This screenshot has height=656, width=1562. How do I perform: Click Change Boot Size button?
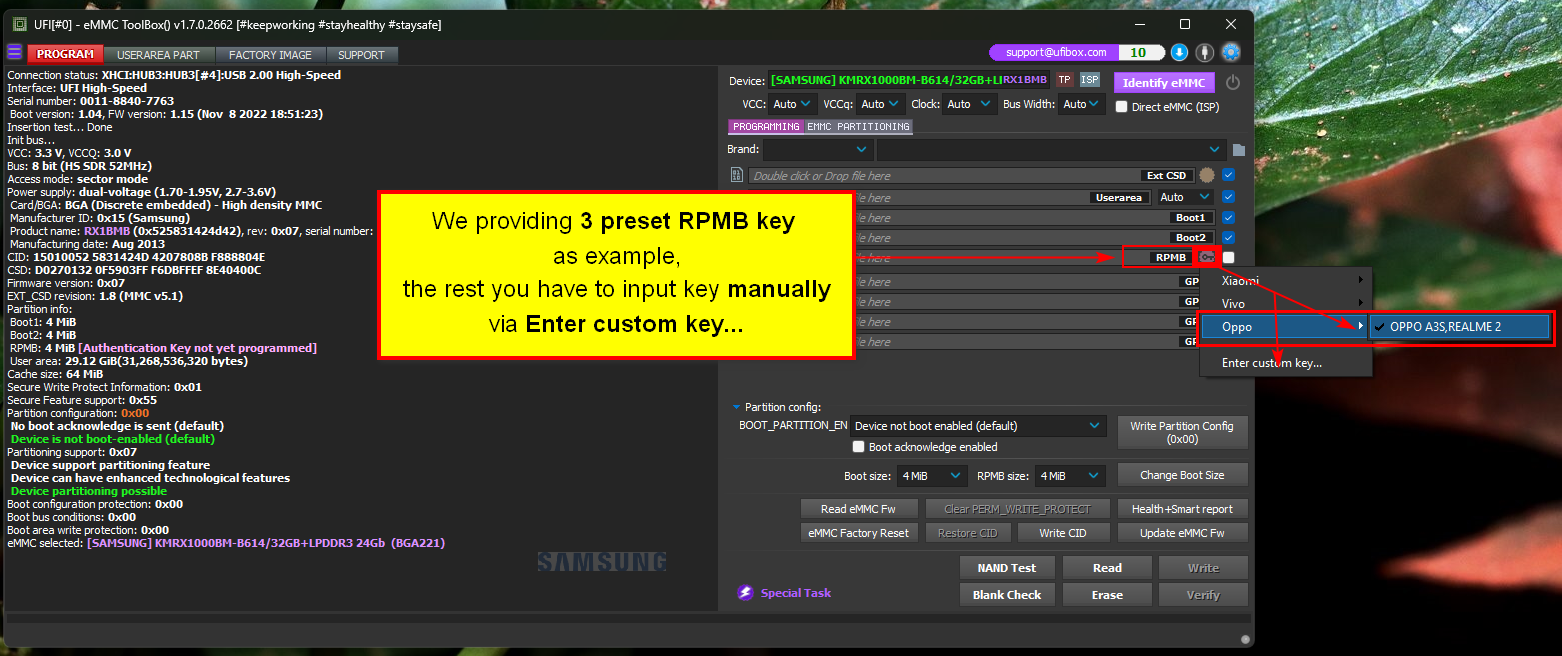click(1183, 475)
